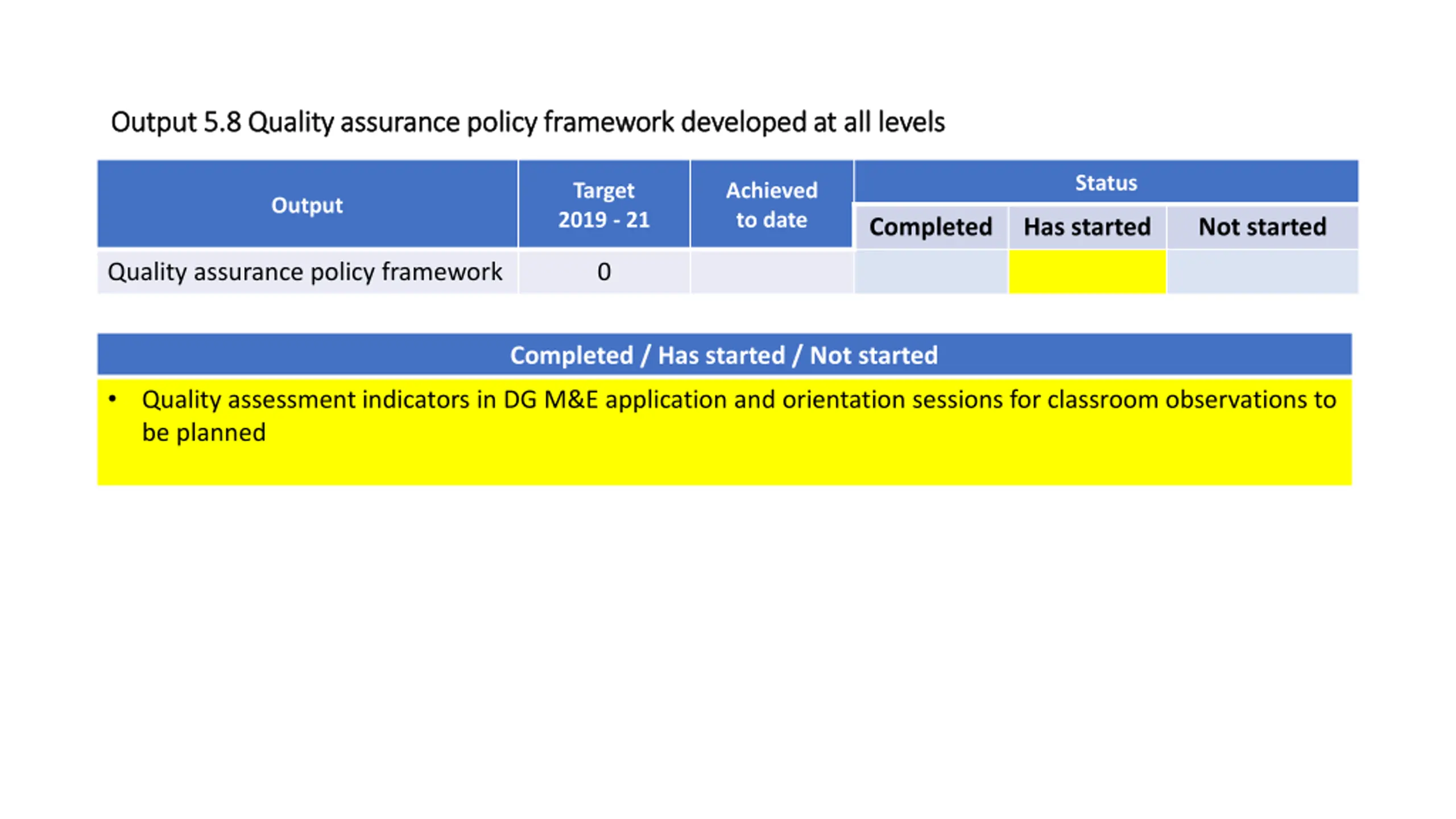Select the 'Target 2019 - 21' header cell

pyautogui.click(x=604, y=205)
